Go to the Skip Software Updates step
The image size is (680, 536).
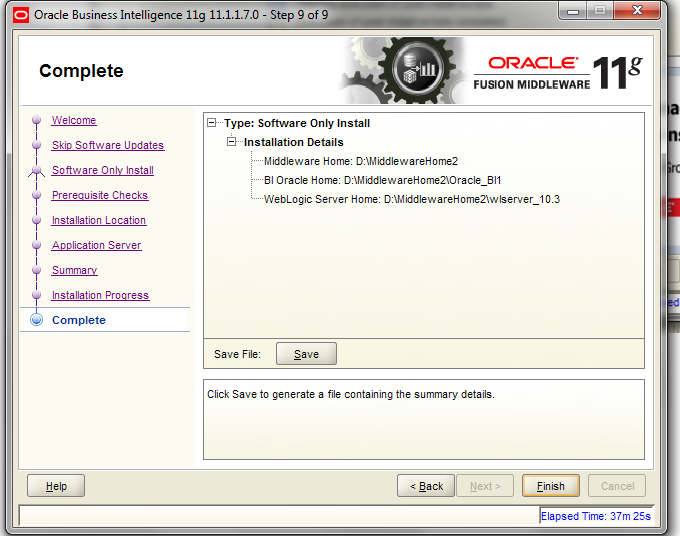[108, 145]
